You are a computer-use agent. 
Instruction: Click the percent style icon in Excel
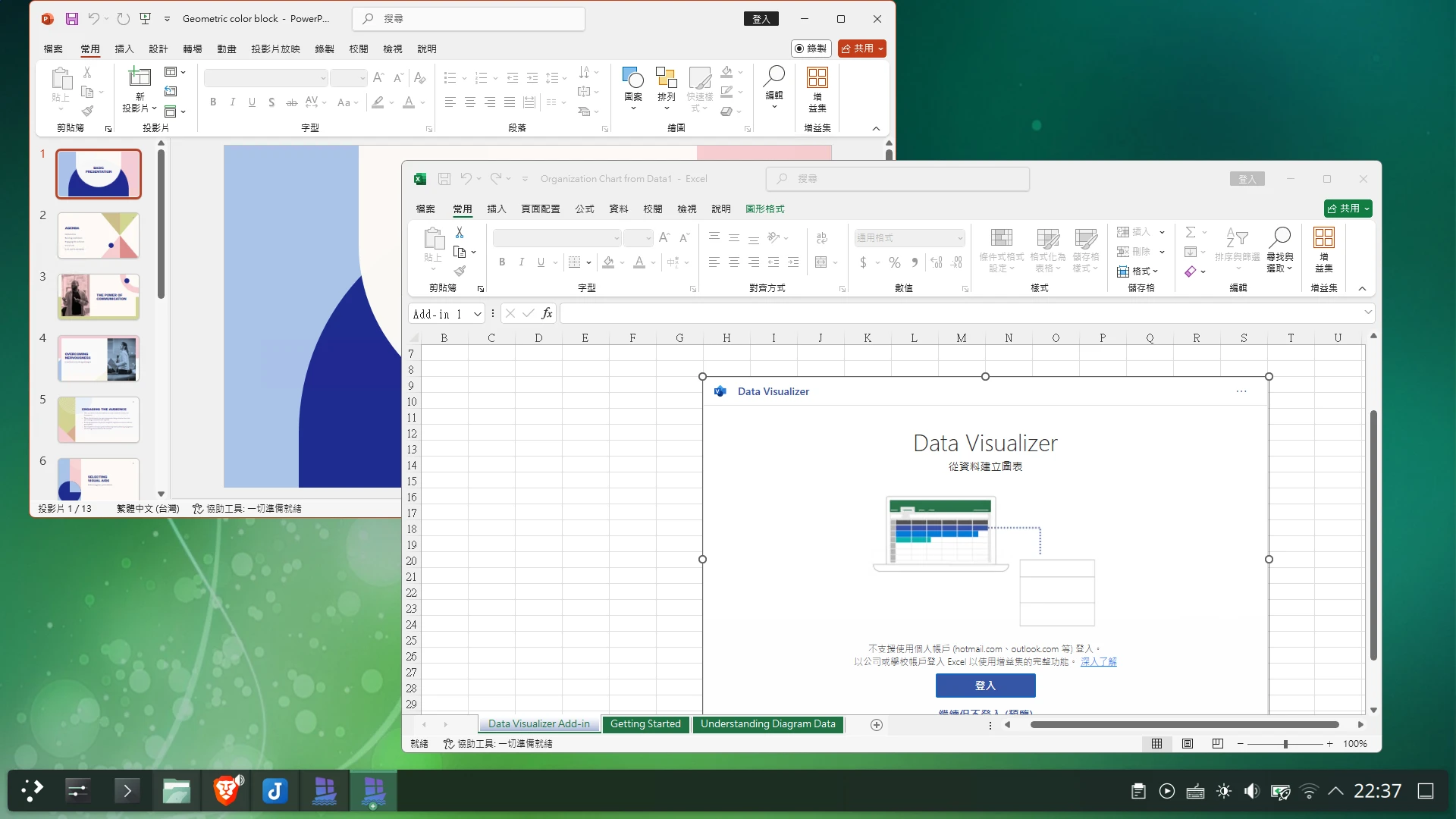[895, 262]
